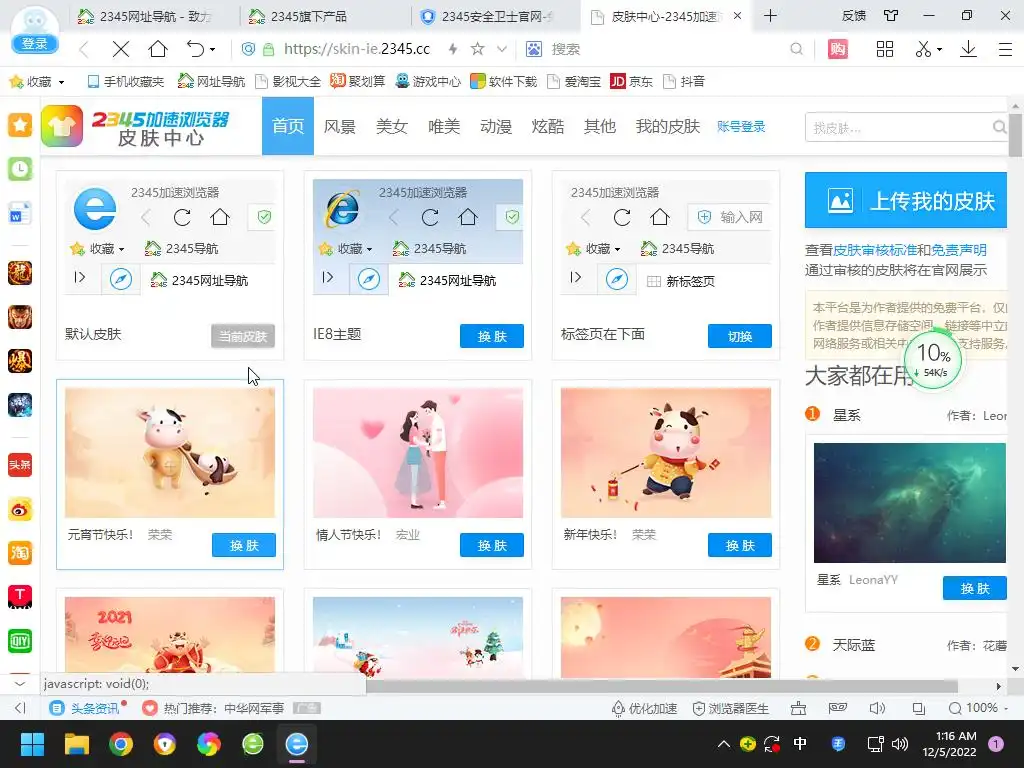This screenshot has height=768, width=1024.
Task: Stop loading with the X toolbar icon
Action: pyautogui.click(x=120, y=49)
